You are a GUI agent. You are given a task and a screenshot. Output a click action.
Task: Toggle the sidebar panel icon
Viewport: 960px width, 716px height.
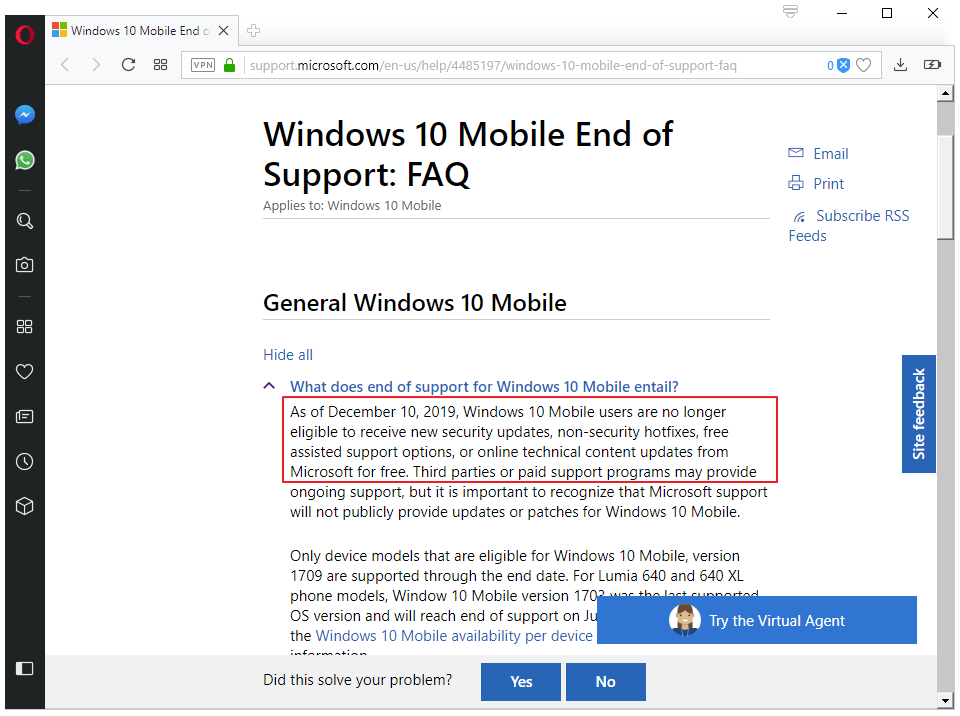tap(24, 668)
